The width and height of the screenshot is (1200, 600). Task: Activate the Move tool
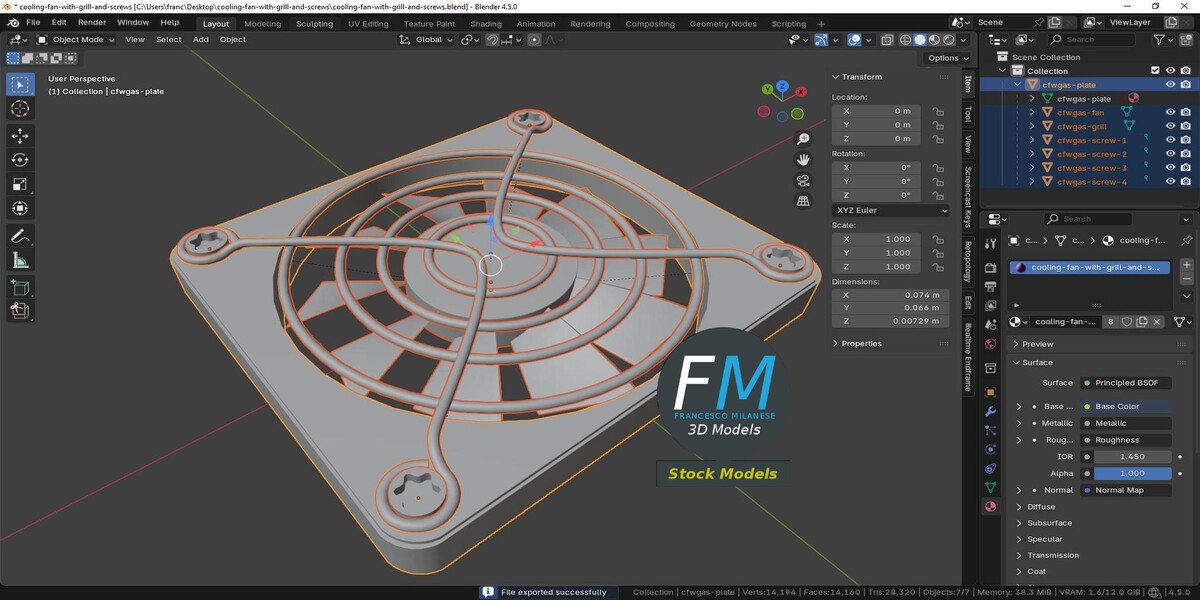(20, 136)
